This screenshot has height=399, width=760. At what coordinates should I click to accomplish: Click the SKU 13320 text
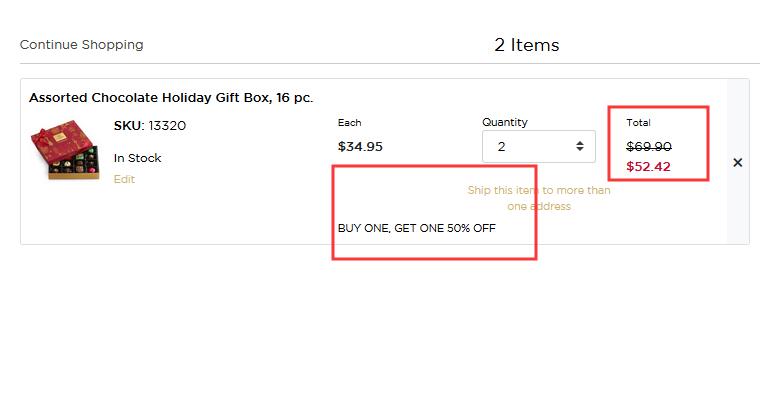[x=150, y=126]
